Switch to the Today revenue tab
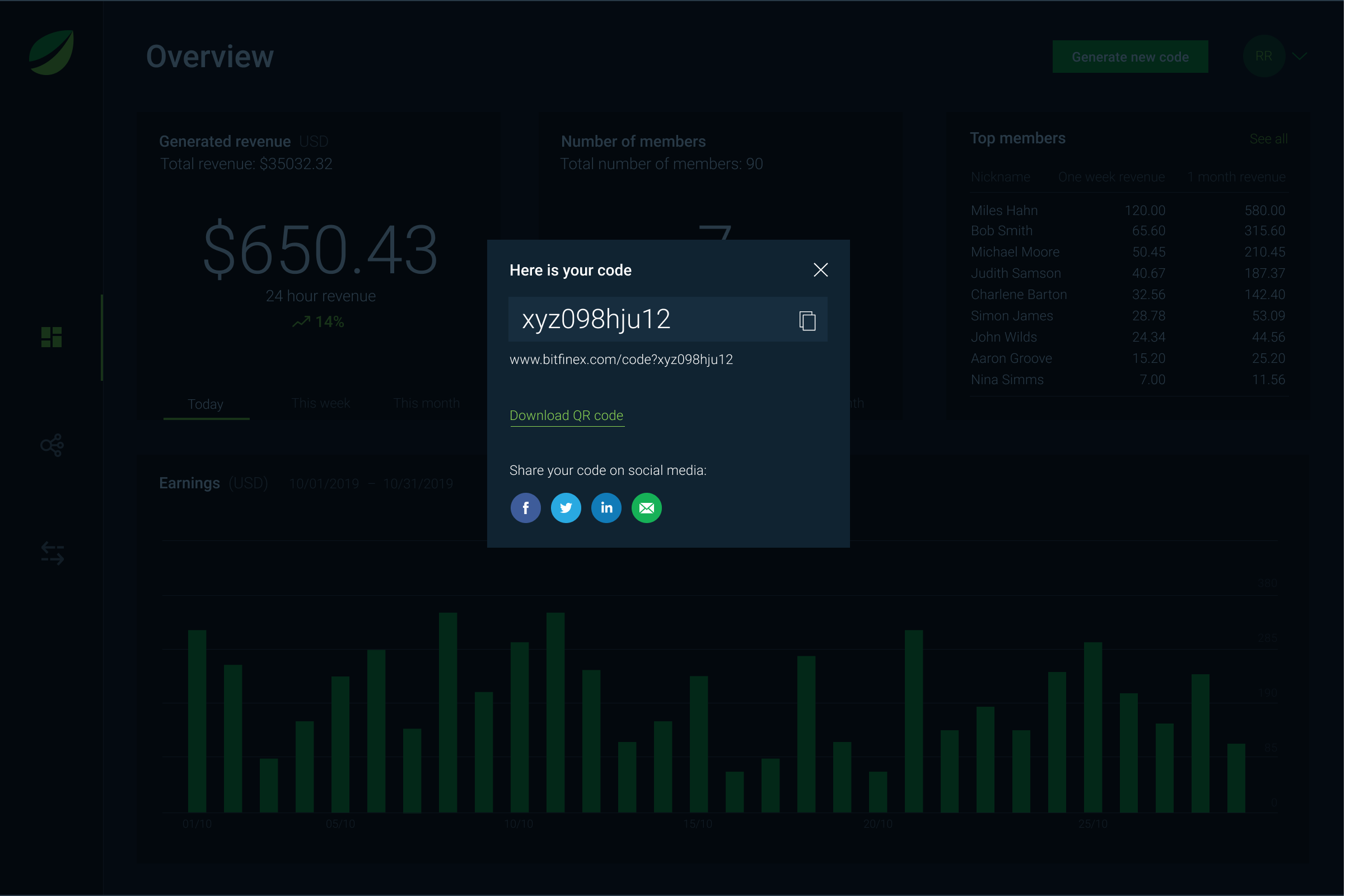 coord(206,404)
